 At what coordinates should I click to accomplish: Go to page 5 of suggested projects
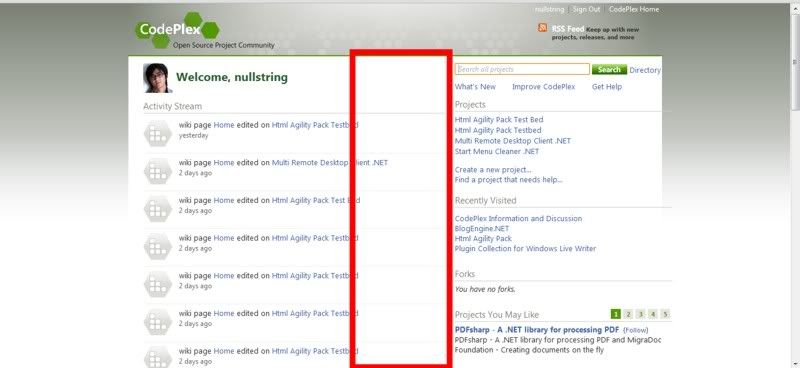[x=665, y=314]
